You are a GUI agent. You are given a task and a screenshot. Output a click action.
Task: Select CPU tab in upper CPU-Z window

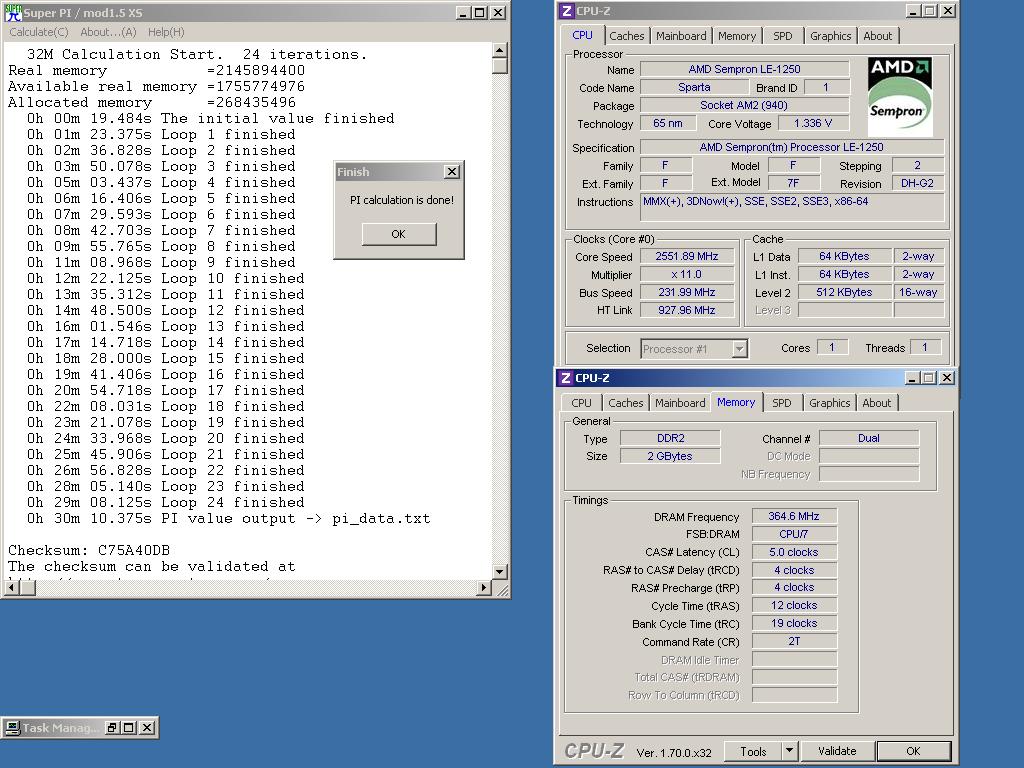583,35
